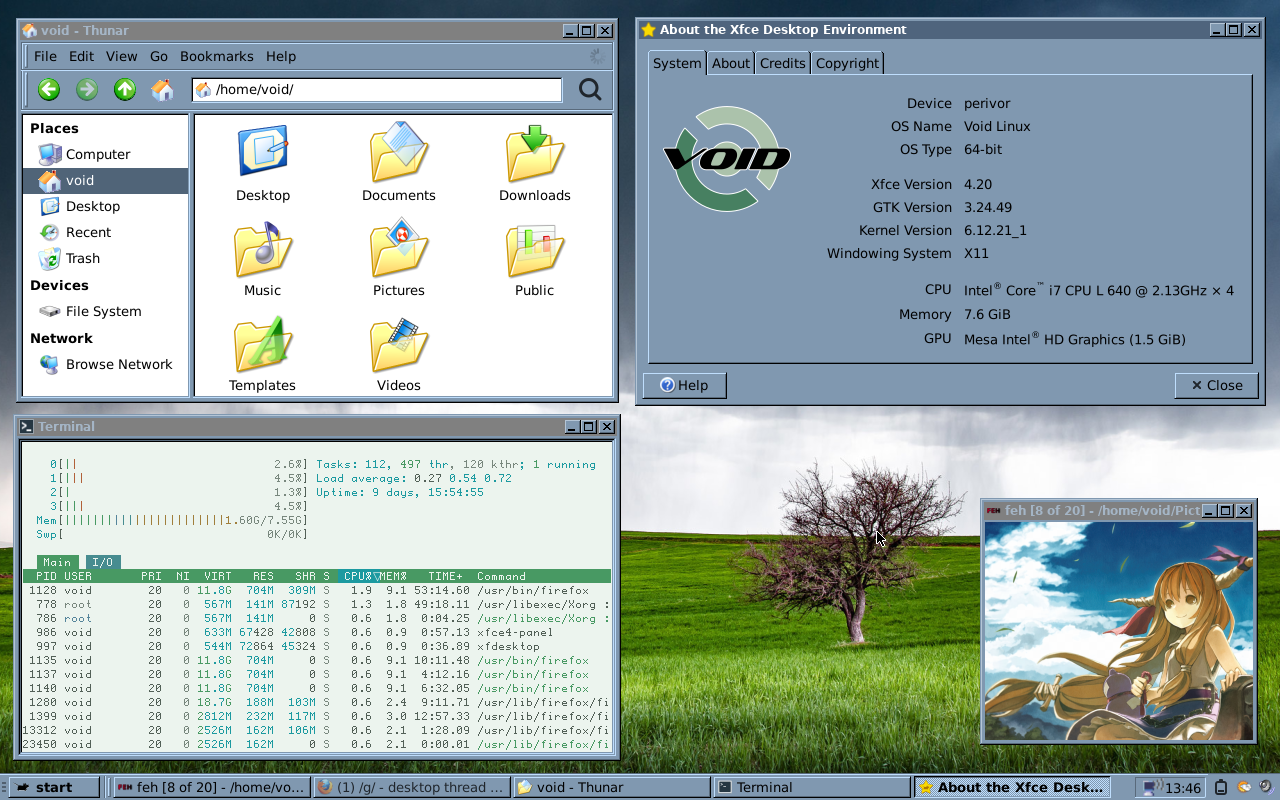Screen dimensions: 1280x800
Task: Open search with the magnifier icon in Thunar
Action: tap(590, 90)
